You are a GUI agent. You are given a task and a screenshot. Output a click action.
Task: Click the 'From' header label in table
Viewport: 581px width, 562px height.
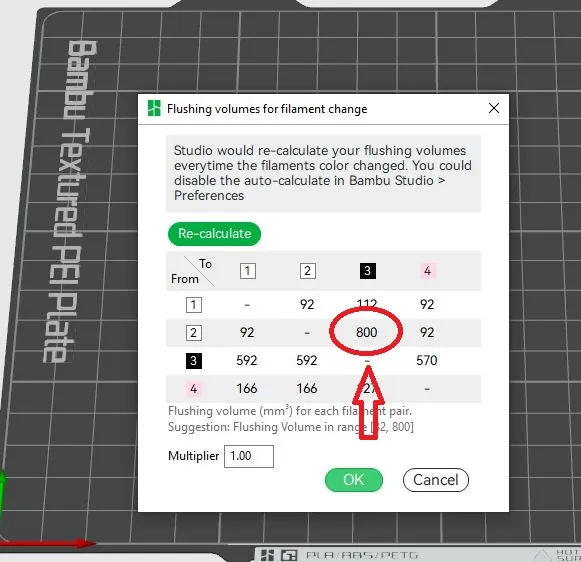(x=185, y=279)
